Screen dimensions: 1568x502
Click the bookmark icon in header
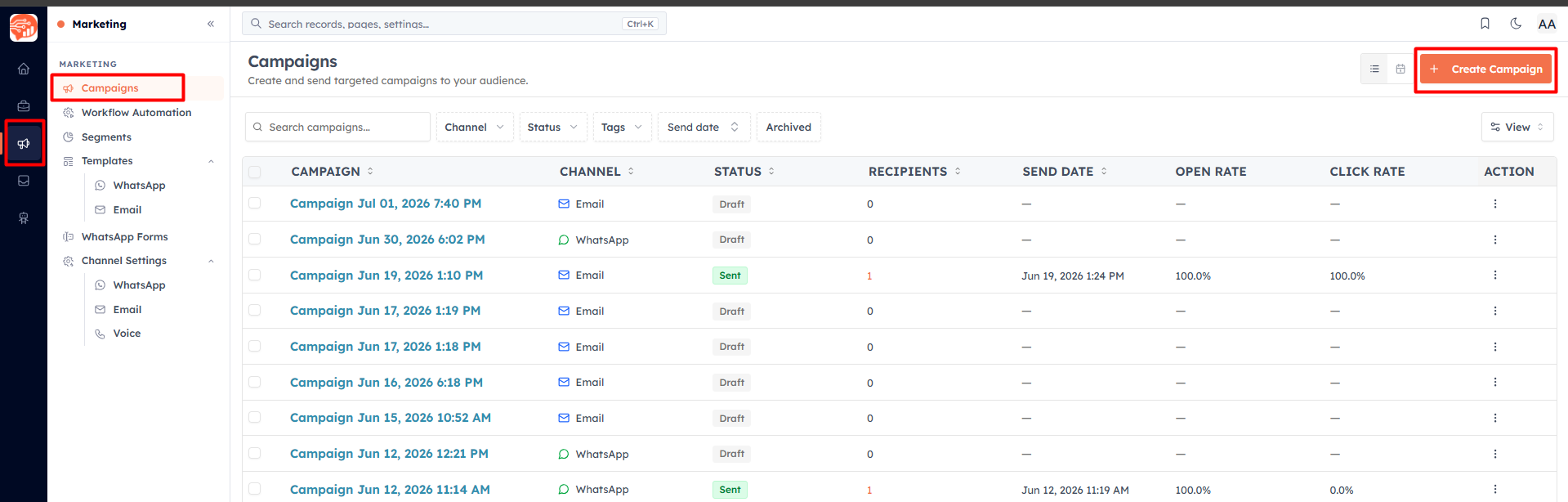tap(1485, 24)
